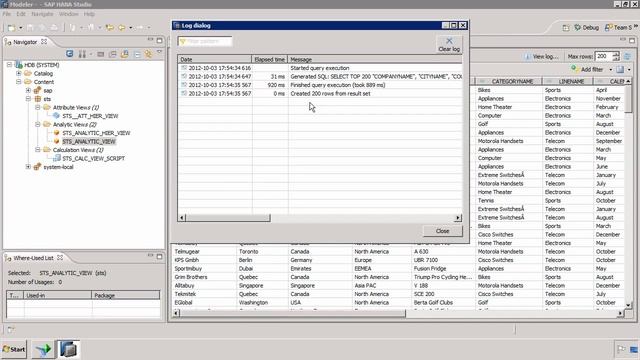Click icon to the right of Add filter

click(620, 69)
